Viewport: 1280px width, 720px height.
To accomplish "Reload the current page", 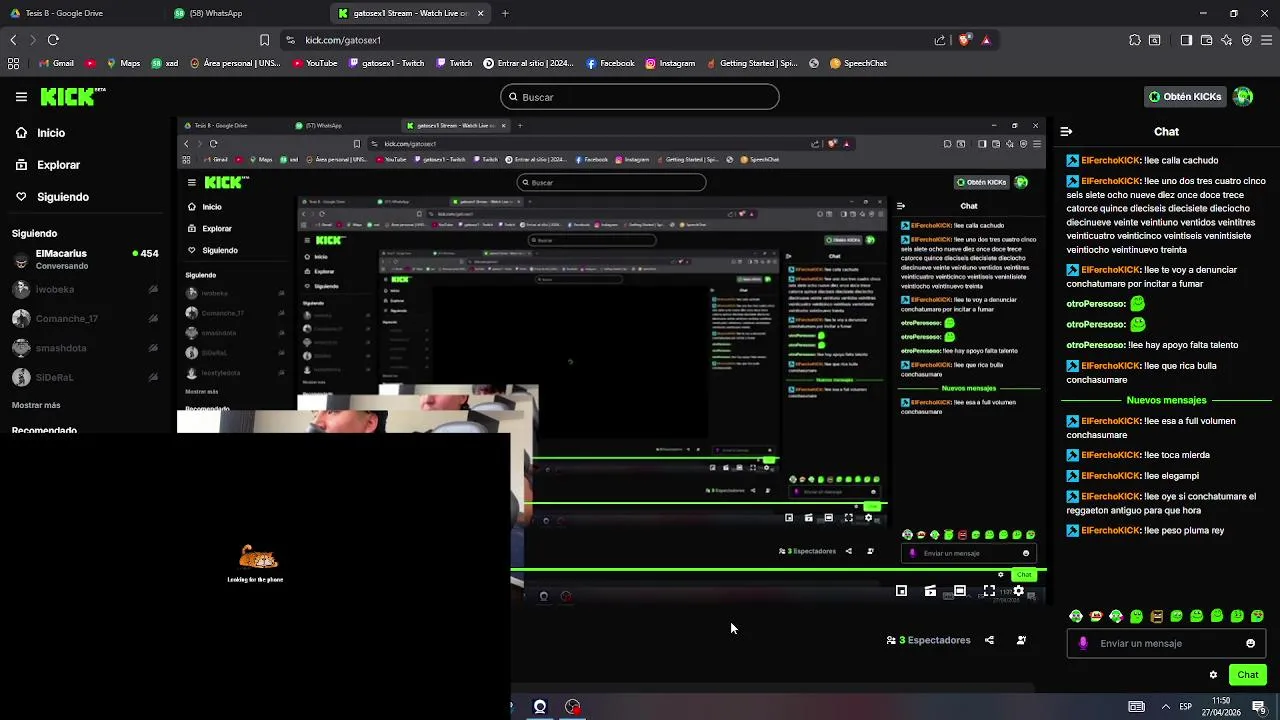I will click(x=53, y=40).
